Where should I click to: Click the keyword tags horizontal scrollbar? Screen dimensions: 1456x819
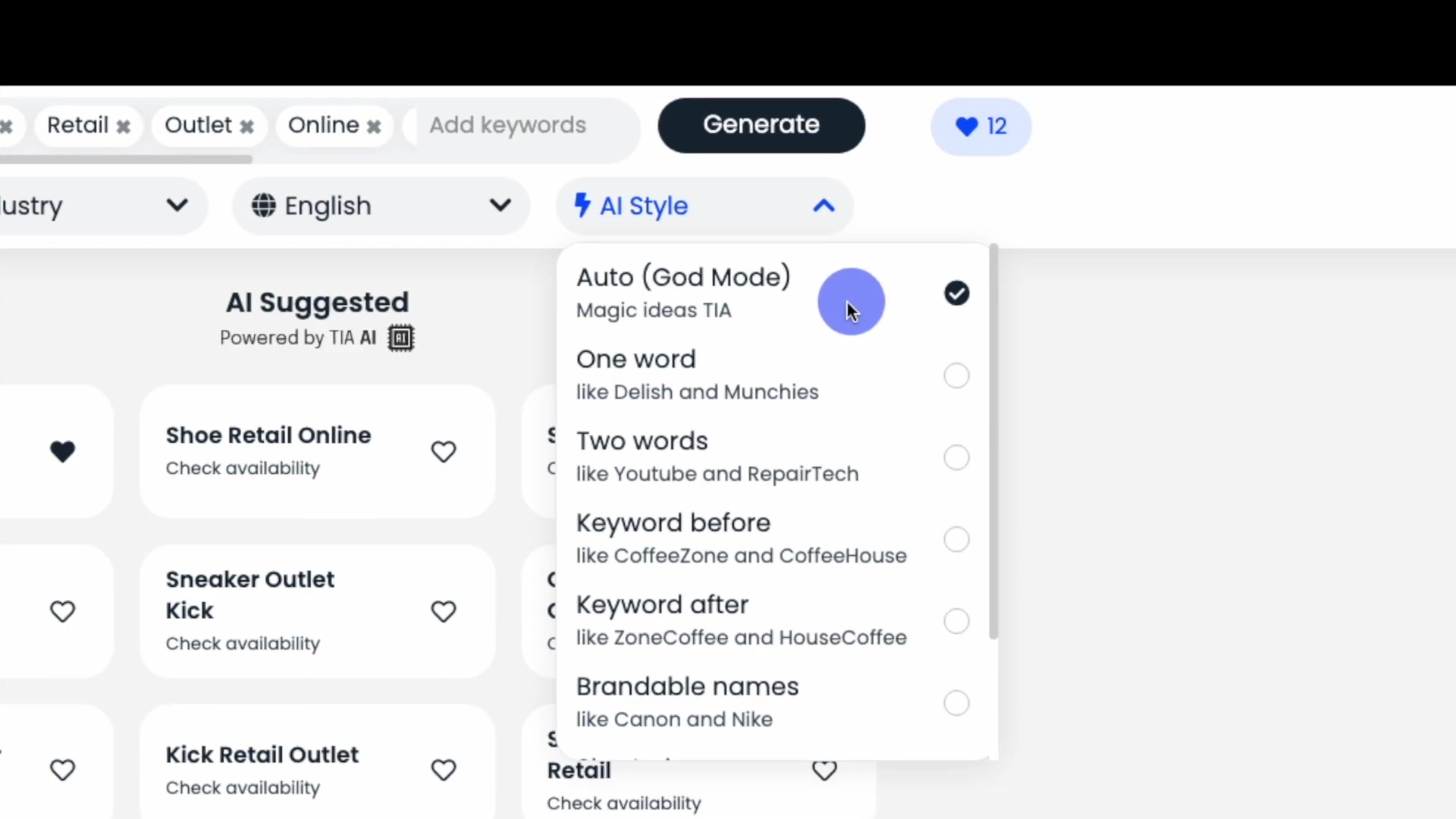click(x=125, y=159)
